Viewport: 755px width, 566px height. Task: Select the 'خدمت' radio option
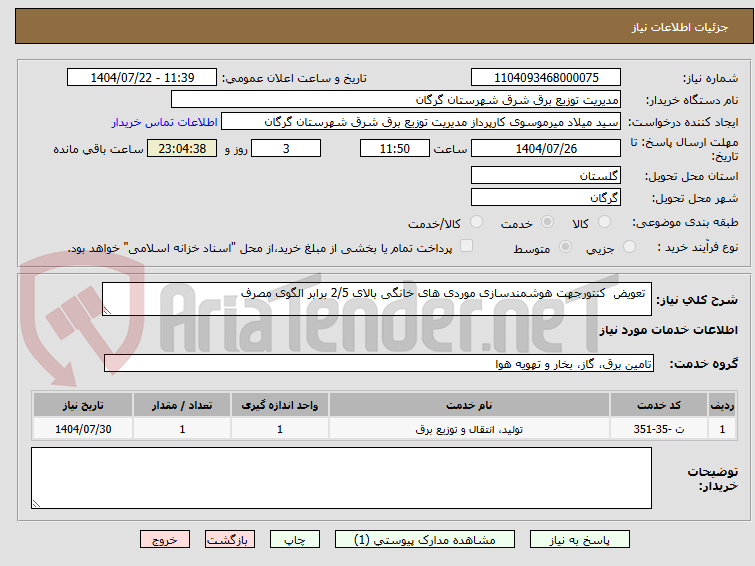click(547, 222)
